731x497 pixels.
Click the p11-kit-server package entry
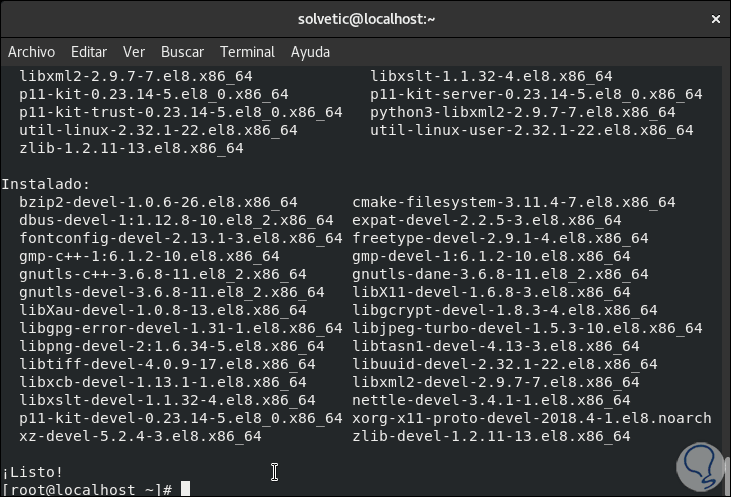pos(536,94)
